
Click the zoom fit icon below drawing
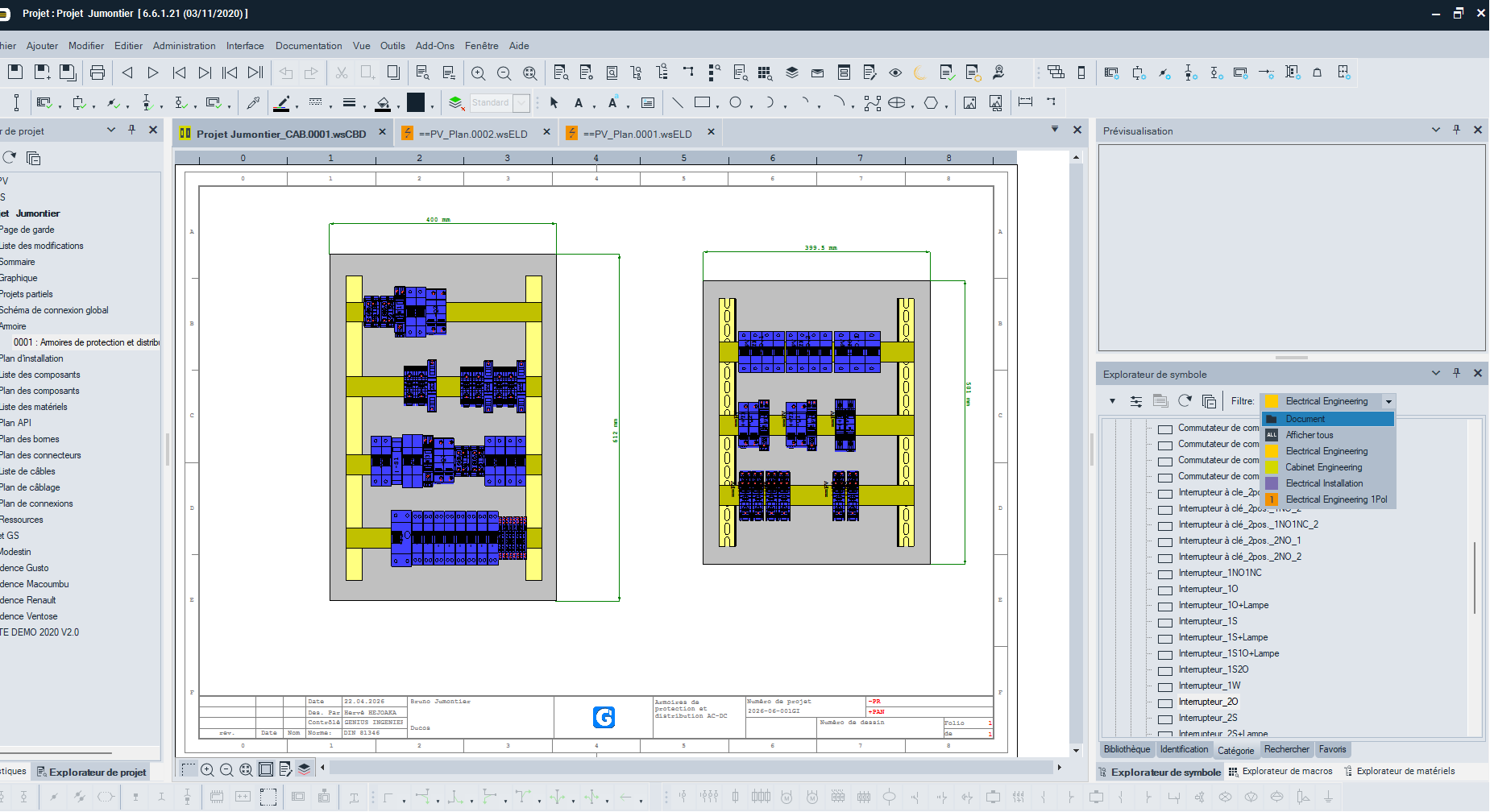246,769
